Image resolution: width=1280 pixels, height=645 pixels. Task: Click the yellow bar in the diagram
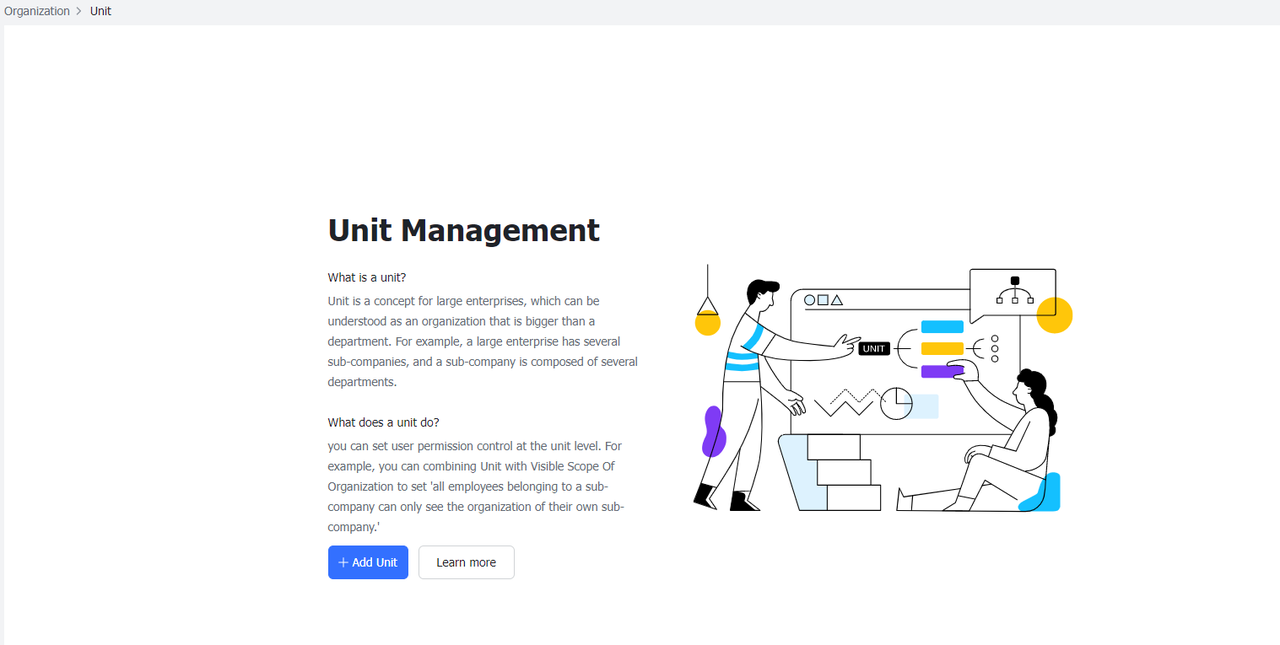[x=941, y=349]
